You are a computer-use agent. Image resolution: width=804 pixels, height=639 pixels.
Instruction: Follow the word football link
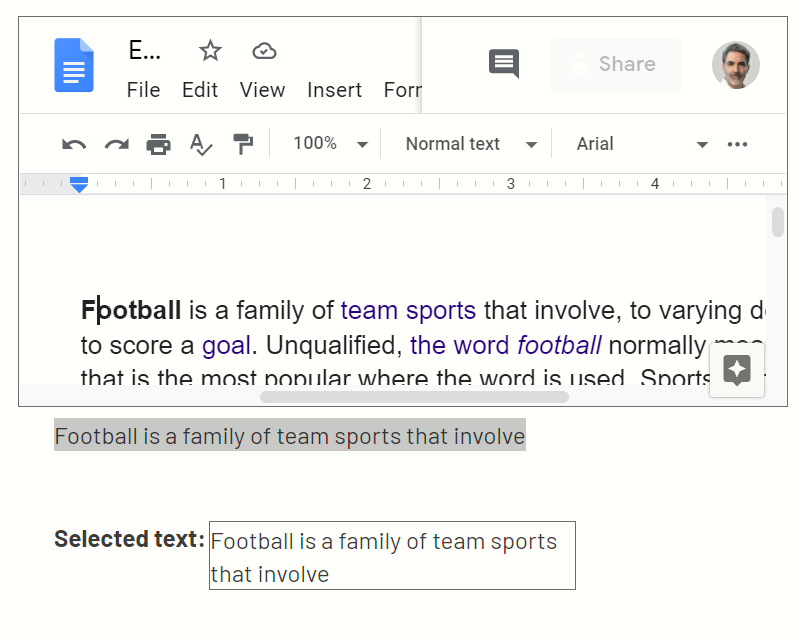506,345
